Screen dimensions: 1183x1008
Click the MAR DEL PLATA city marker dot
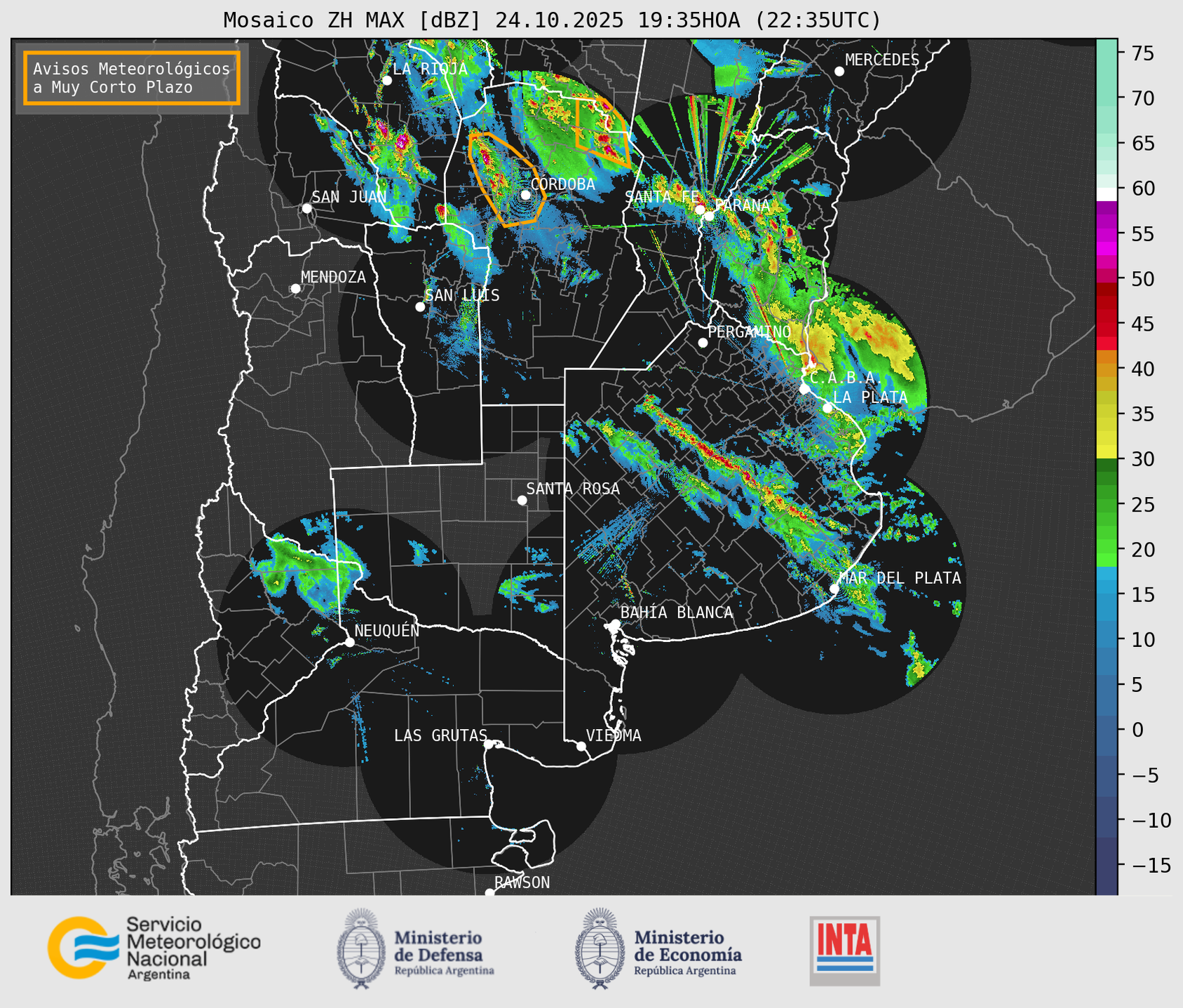tap(834, 589)
